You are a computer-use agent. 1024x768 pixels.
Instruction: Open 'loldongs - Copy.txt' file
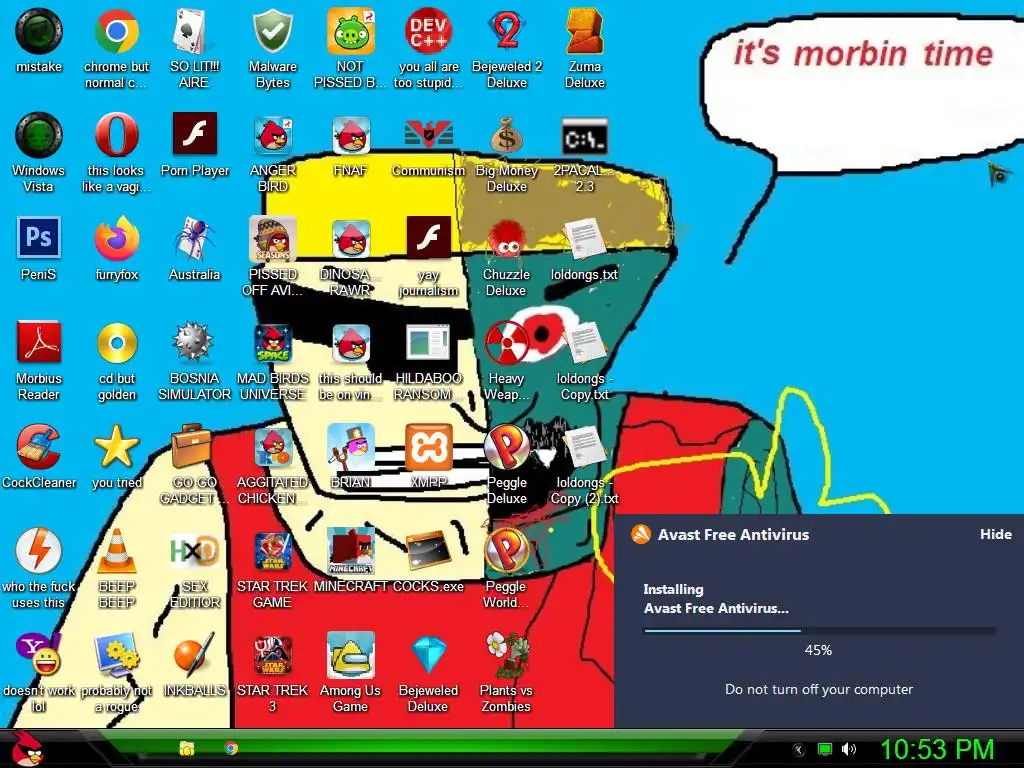click(584, 343)
